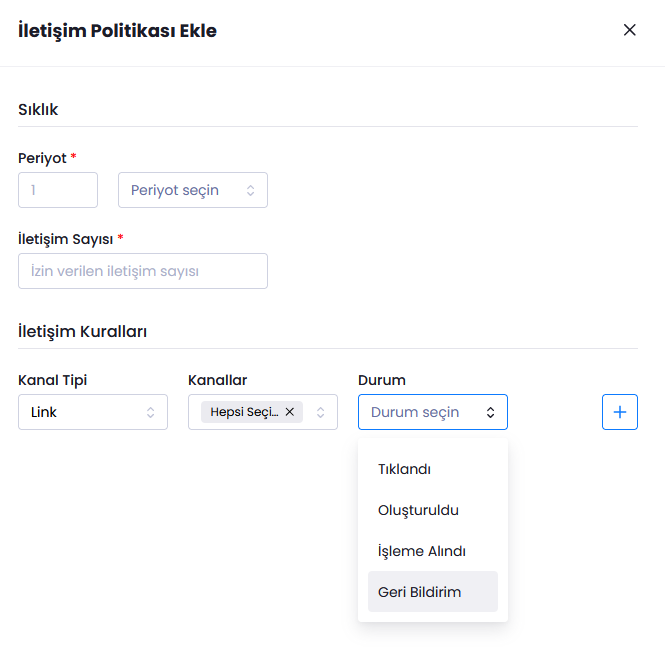Click the plus icon to add rule

click(619, 412)
